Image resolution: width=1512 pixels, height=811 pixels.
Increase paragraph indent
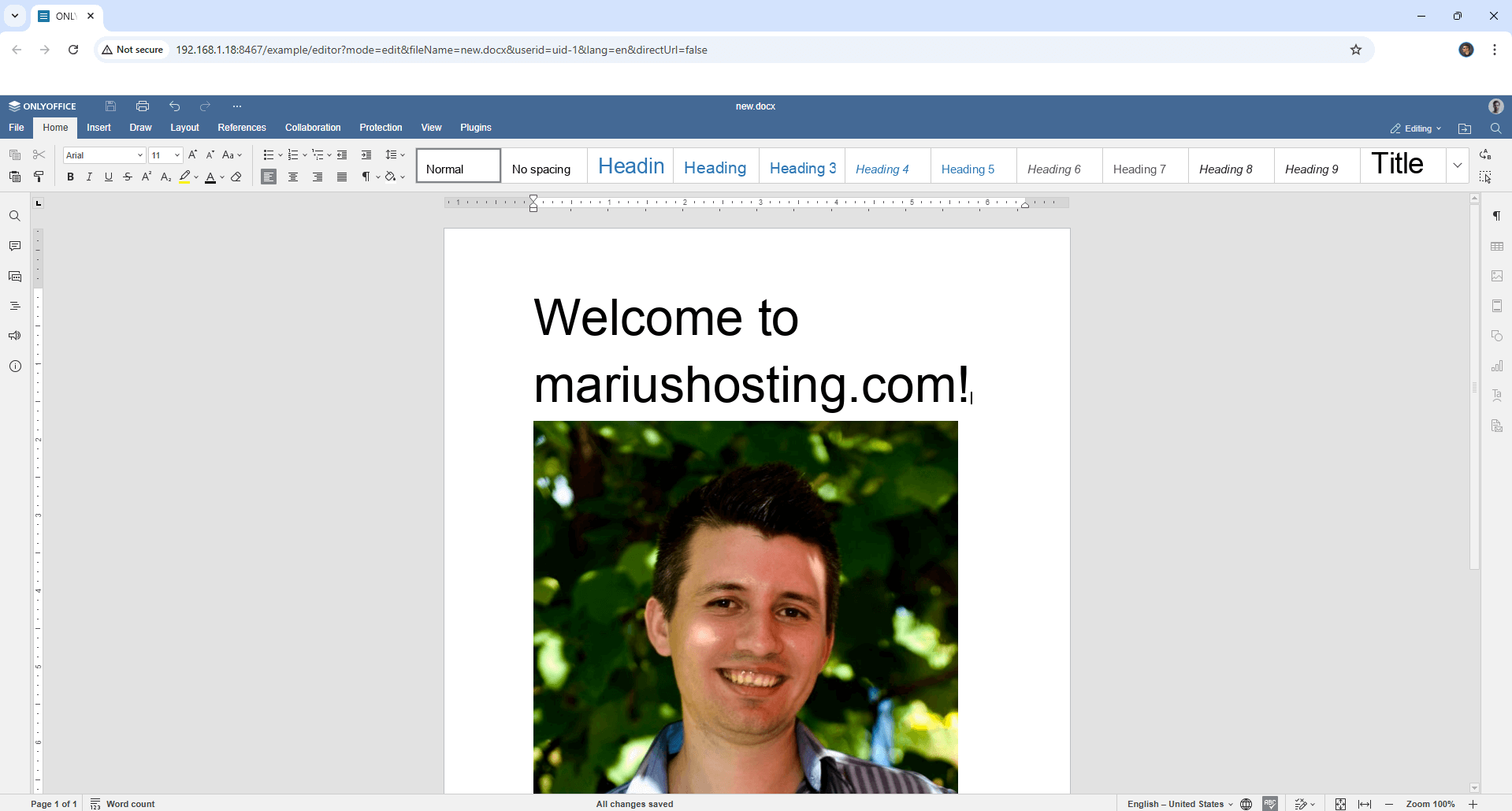[x=366, y=155]
